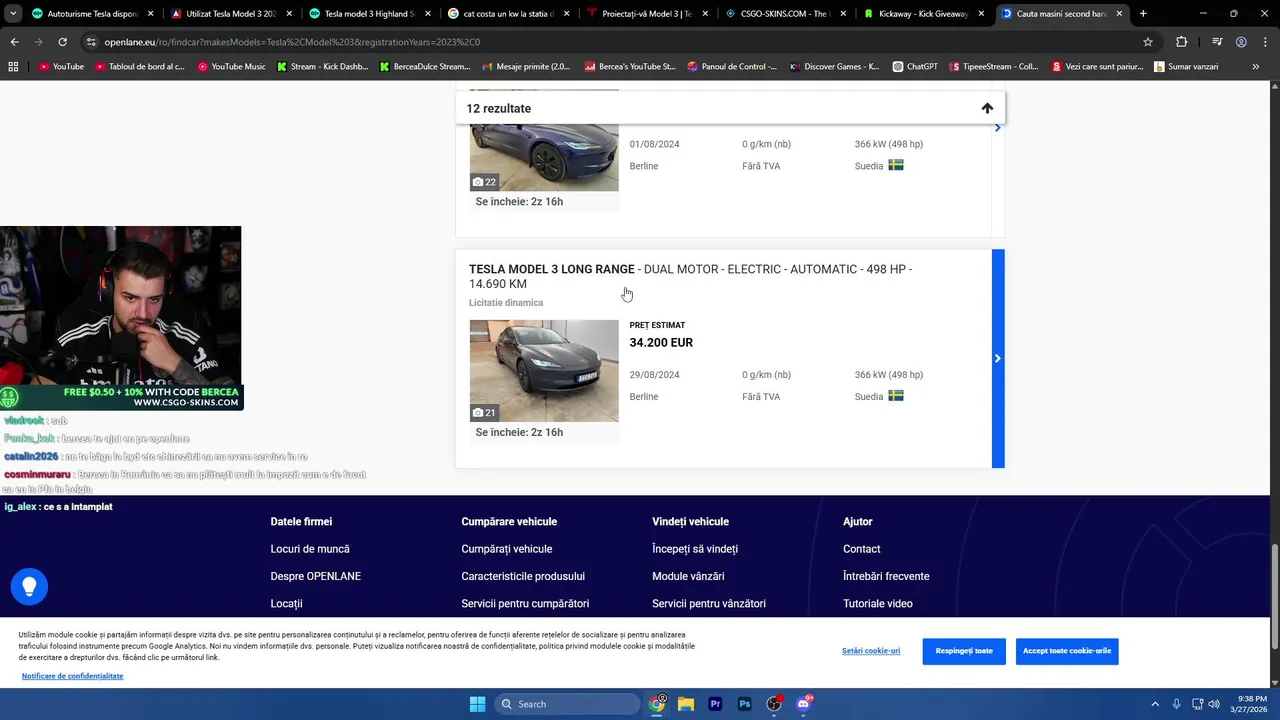
Task: Bookmark this page with star icon
Action: pos(1148,42)
